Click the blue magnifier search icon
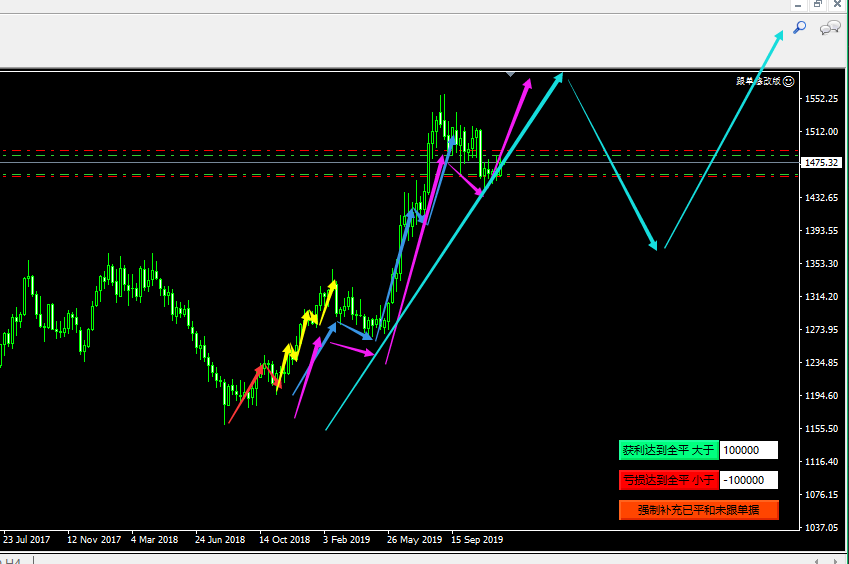The height and width of the screenshot is (564, 849). (800, 28)
